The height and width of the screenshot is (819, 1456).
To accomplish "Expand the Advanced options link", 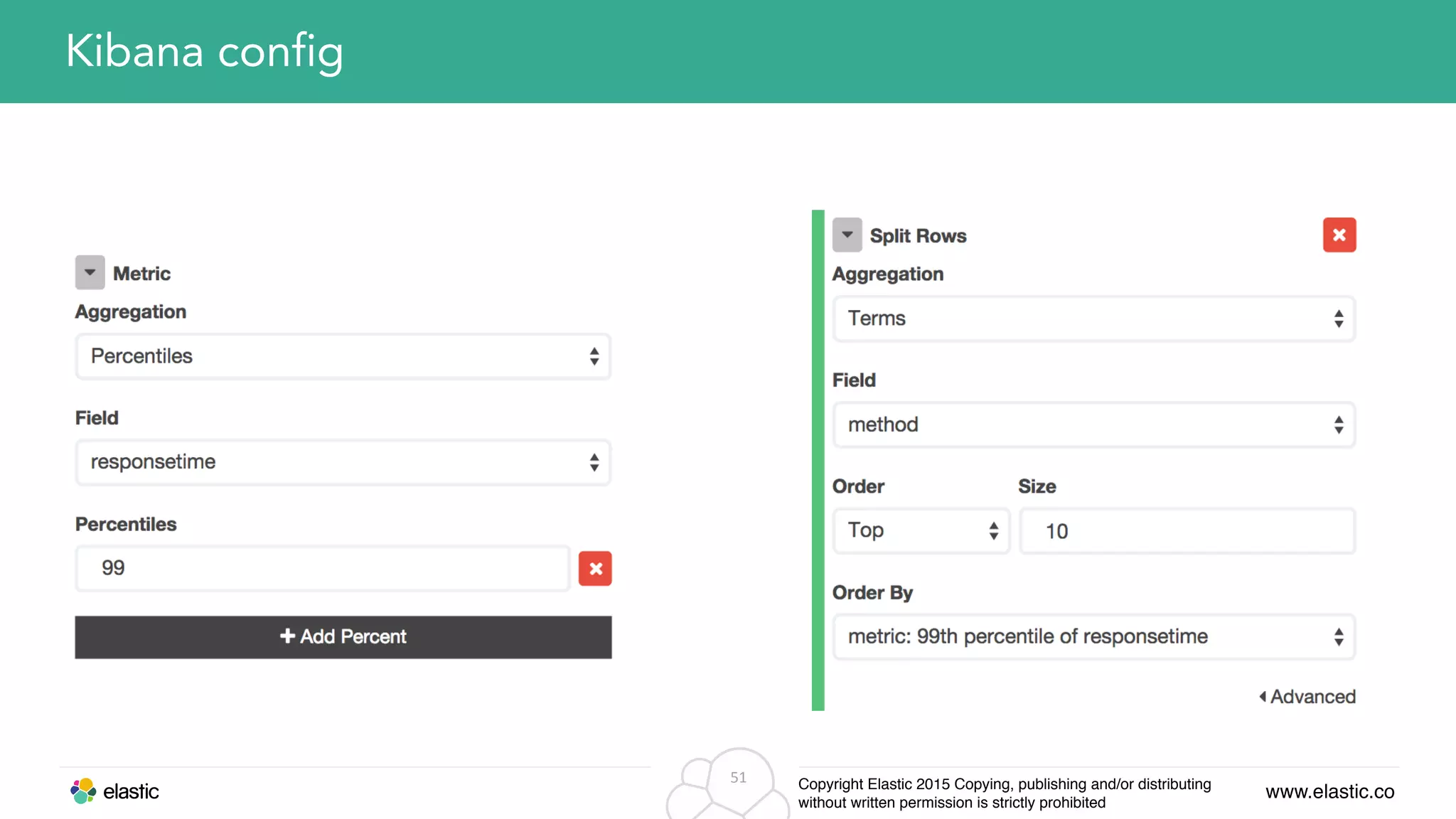I will pyautogui.click(x=1307, y=697).
